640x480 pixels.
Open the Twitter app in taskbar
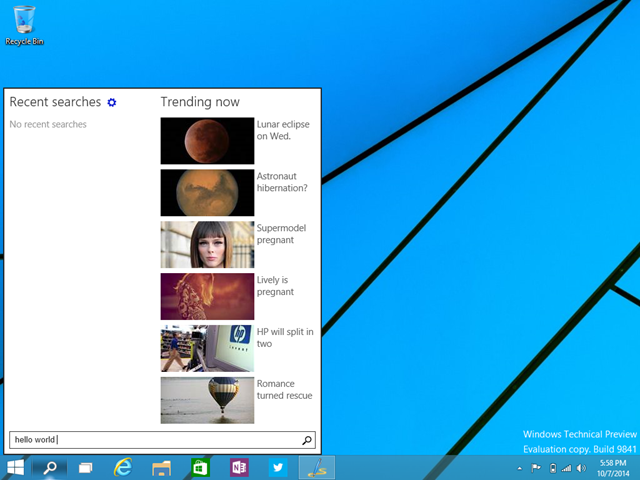[278, 467]
